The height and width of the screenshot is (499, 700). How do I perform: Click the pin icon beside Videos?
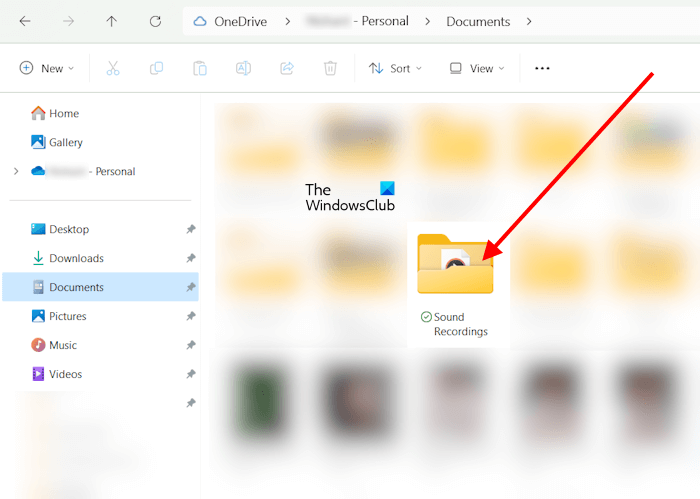(191, 374)
